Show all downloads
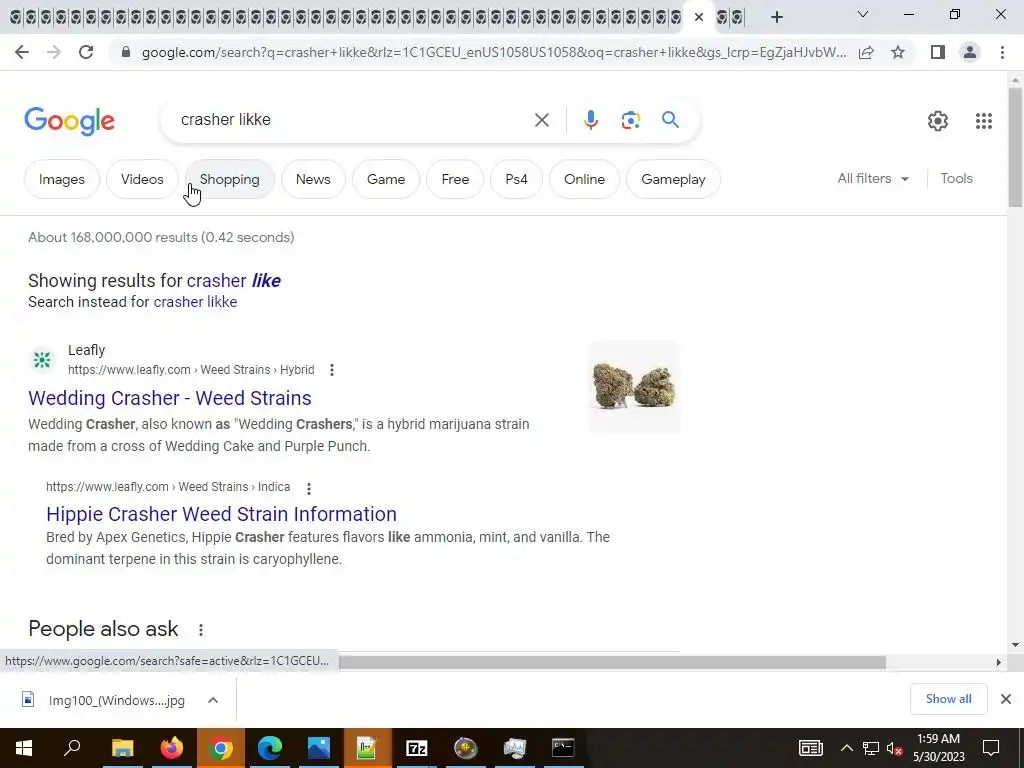The image size is (1024, 768). [x=948, y=699]
